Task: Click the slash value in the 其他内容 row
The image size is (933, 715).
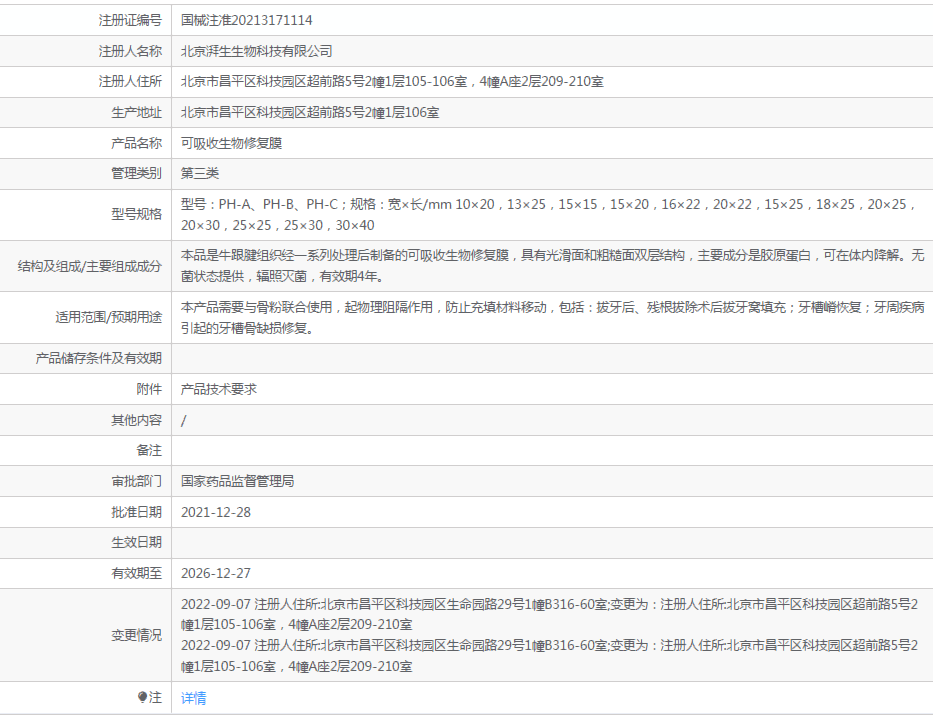Action: point(184,421)
